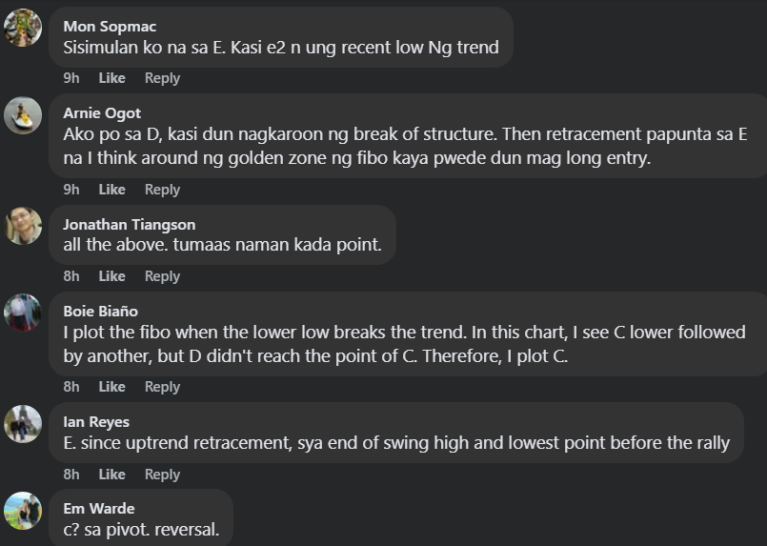Click the 8h timestamp under Boie Biaño's comment

71,387
